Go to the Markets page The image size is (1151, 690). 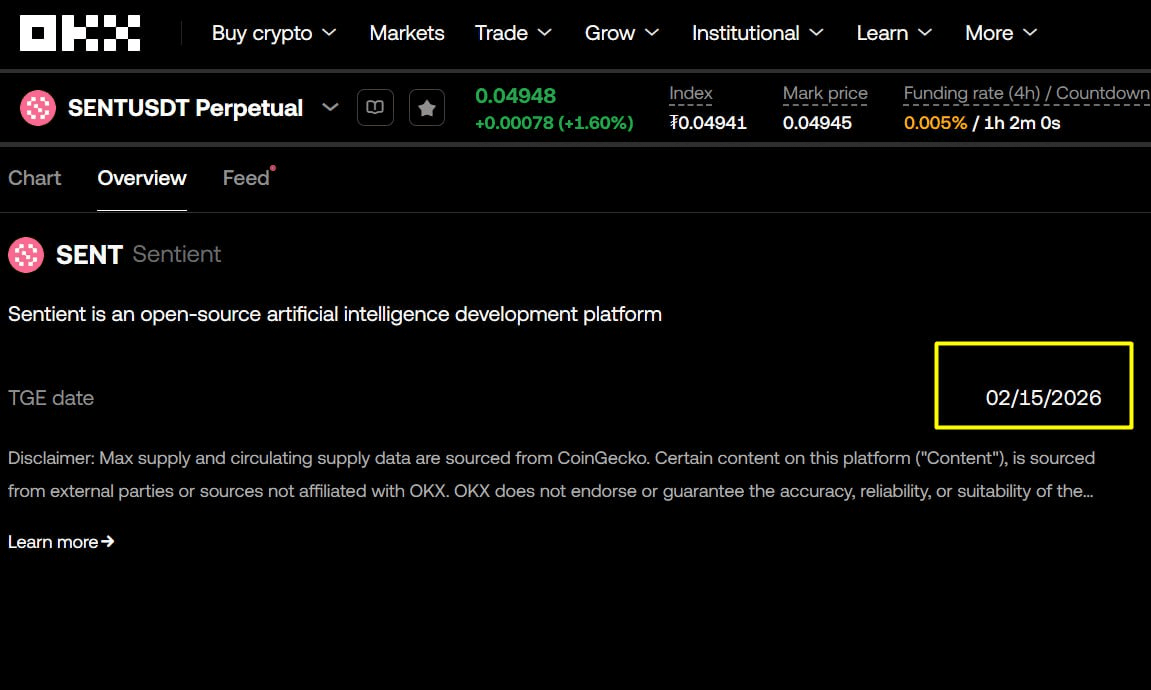[406, 33]
